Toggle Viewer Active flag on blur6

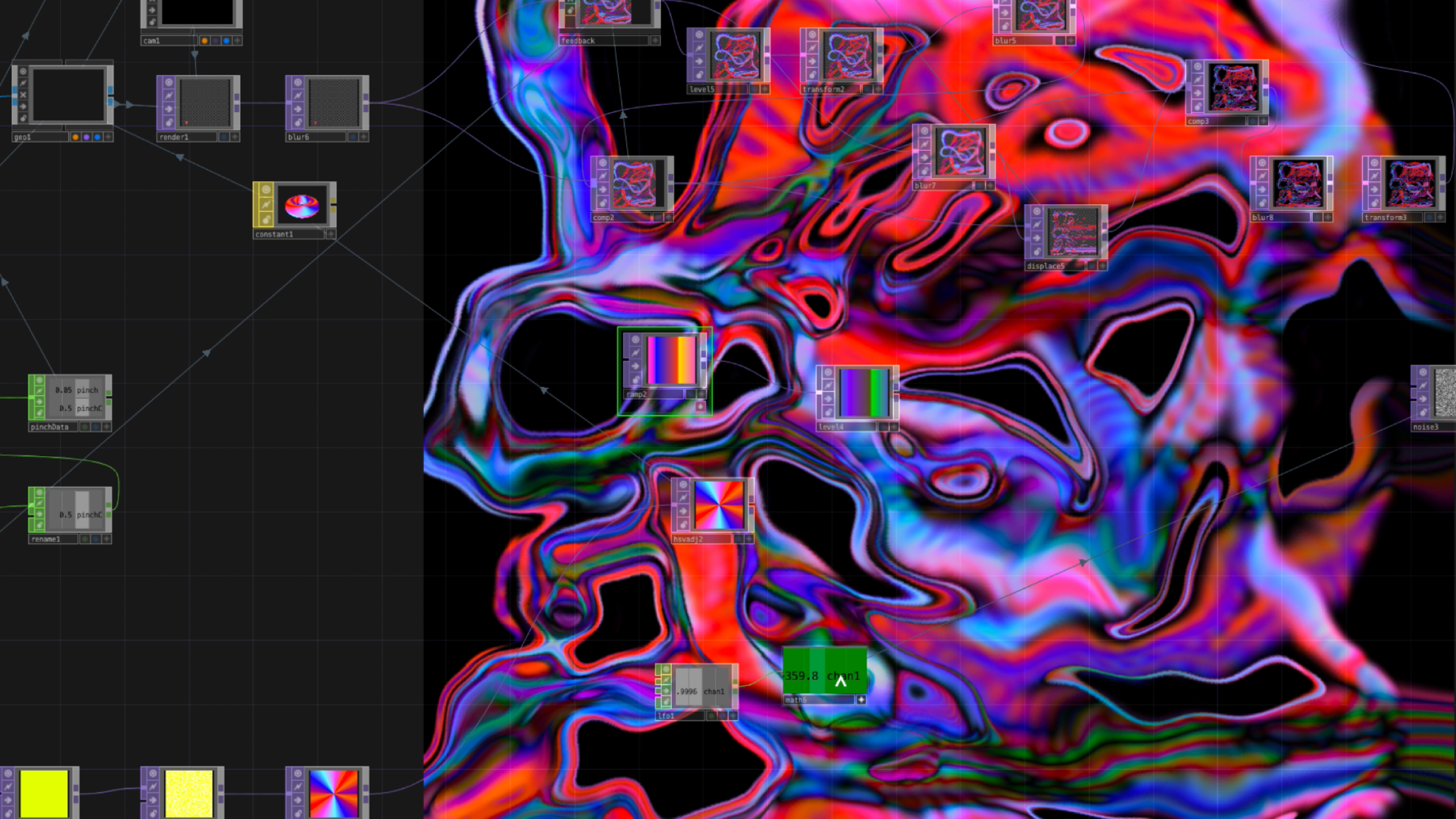[x=298, y=82]
